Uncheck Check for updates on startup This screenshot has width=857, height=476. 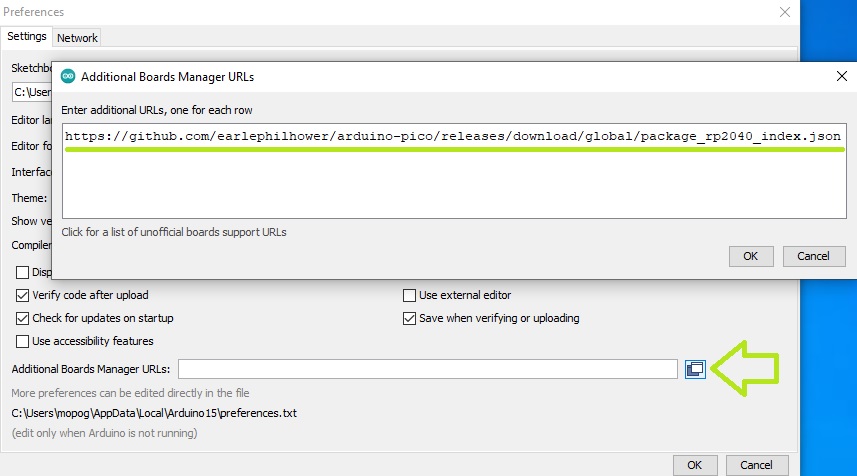pyautogui.click(x=24, y=319)
